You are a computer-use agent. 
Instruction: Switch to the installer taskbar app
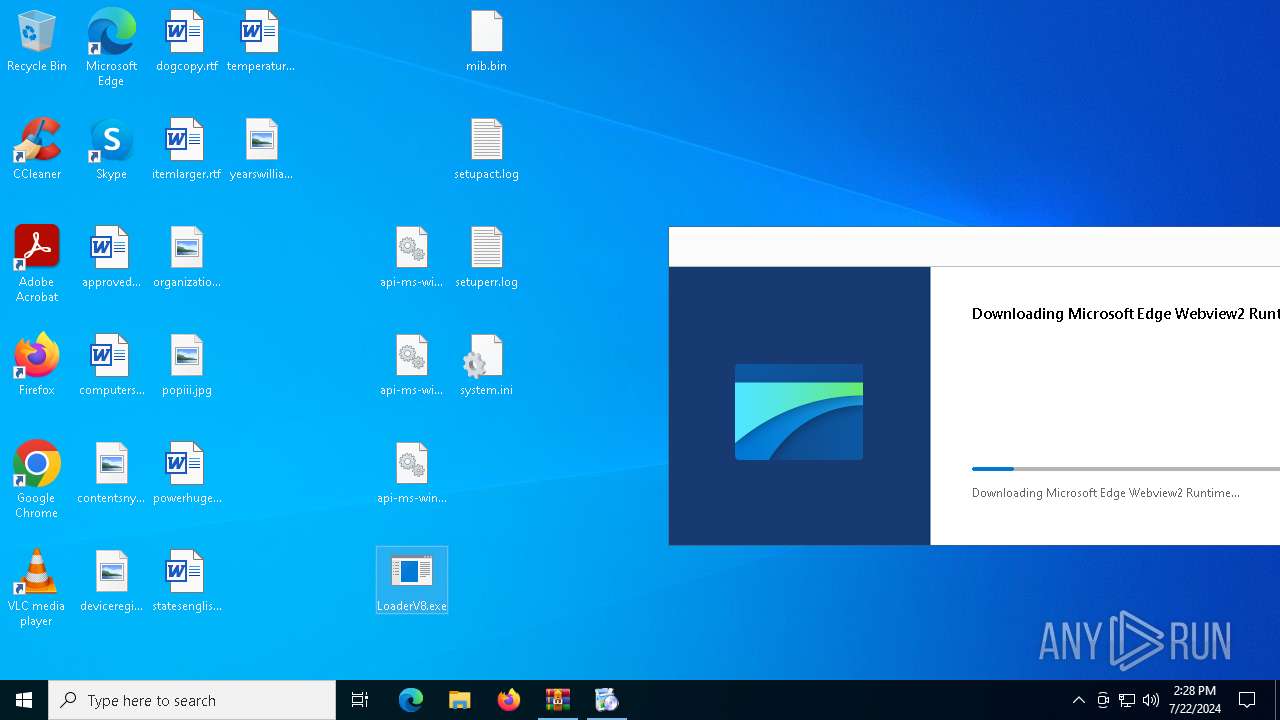click(607, 700)
